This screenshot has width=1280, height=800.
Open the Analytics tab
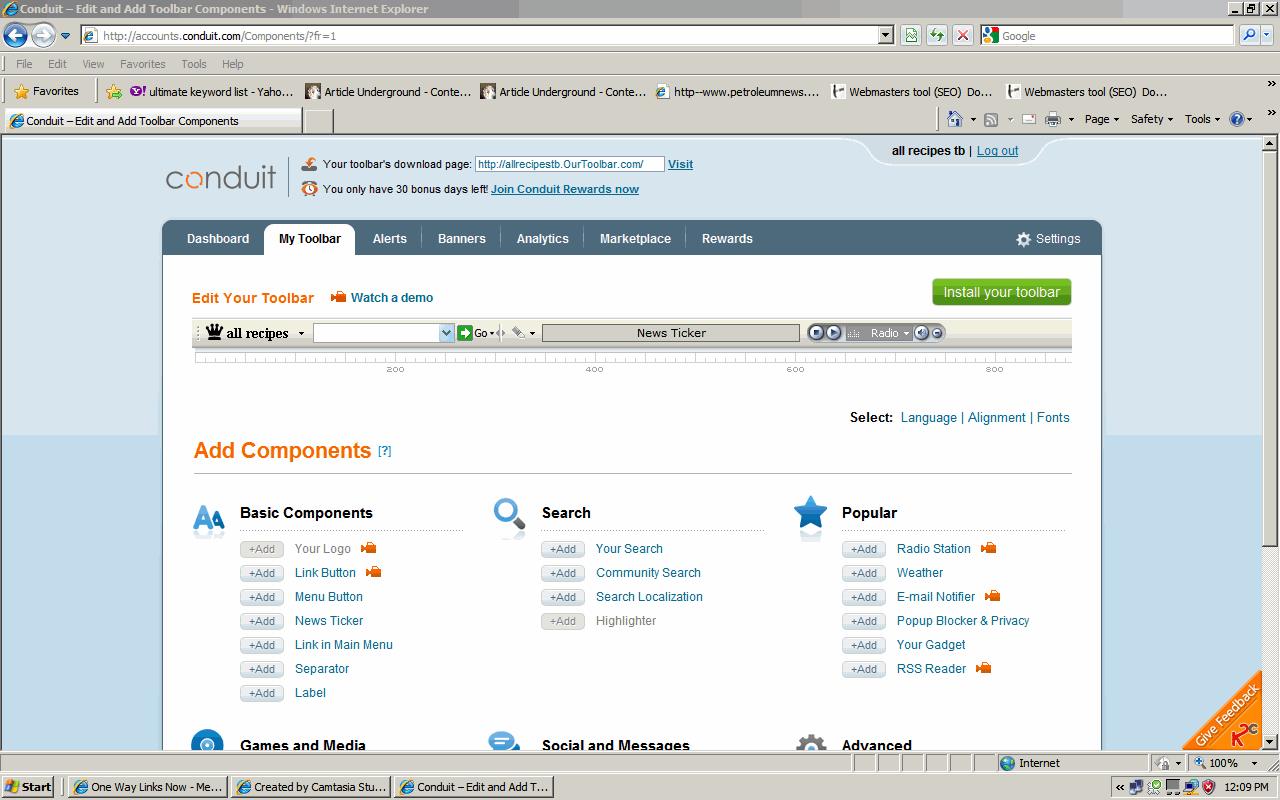543,239
